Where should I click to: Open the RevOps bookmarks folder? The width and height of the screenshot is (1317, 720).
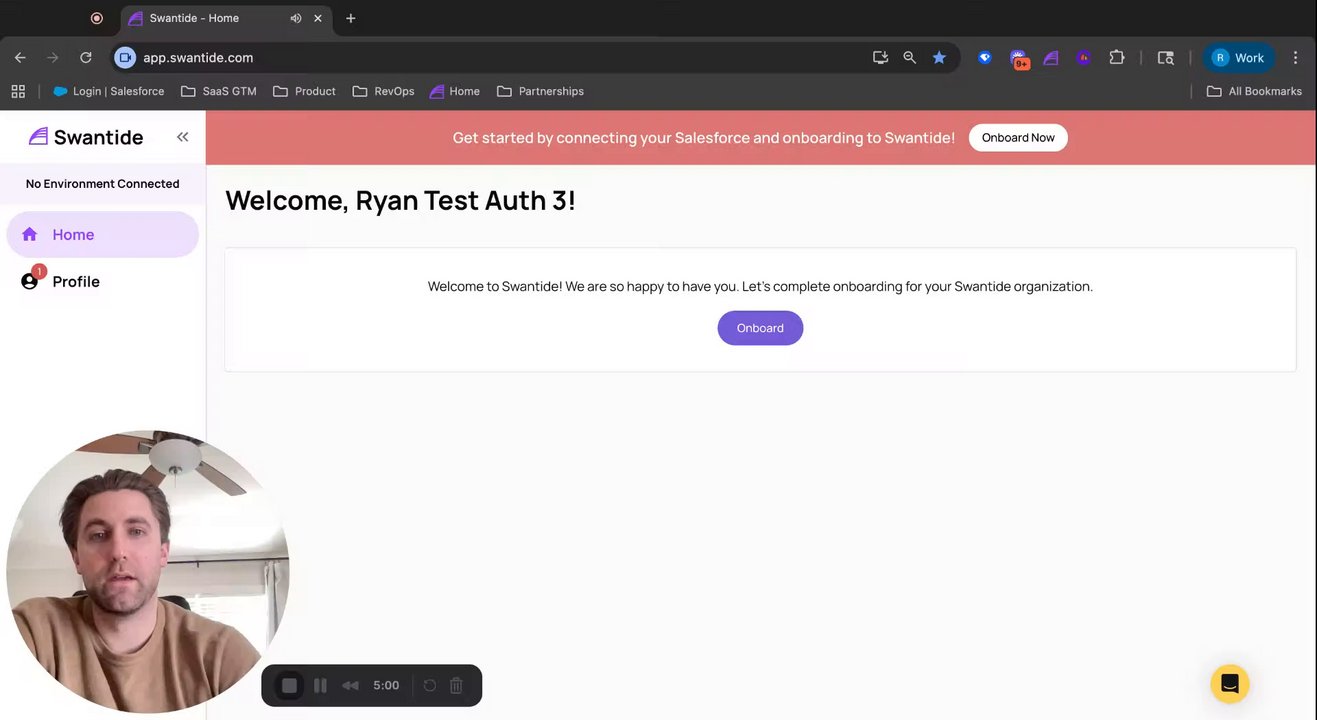(x=383, y=91)
